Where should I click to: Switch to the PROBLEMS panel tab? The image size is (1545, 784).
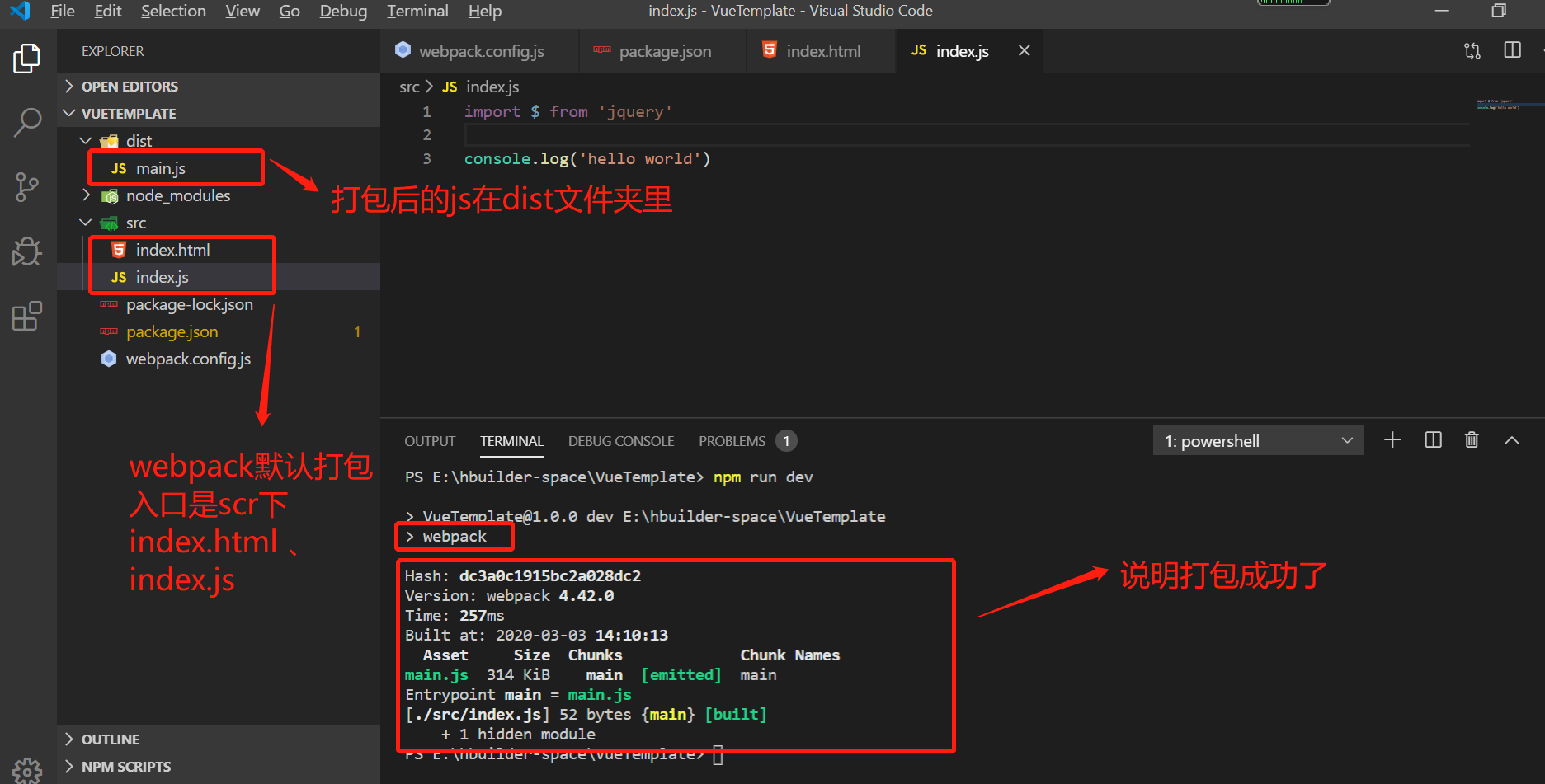[x=732, y=441]
